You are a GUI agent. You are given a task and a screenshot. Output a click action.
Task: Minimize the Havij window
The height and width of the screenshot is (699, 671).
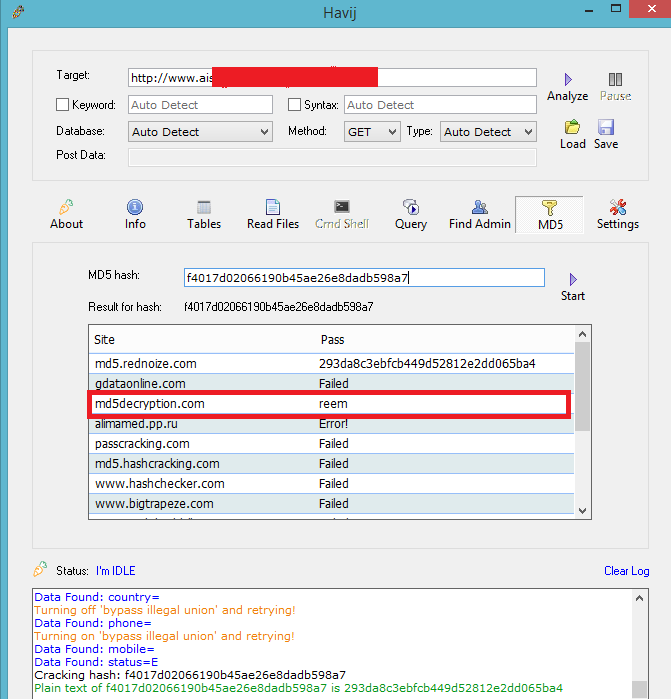(x=589, y=10)
